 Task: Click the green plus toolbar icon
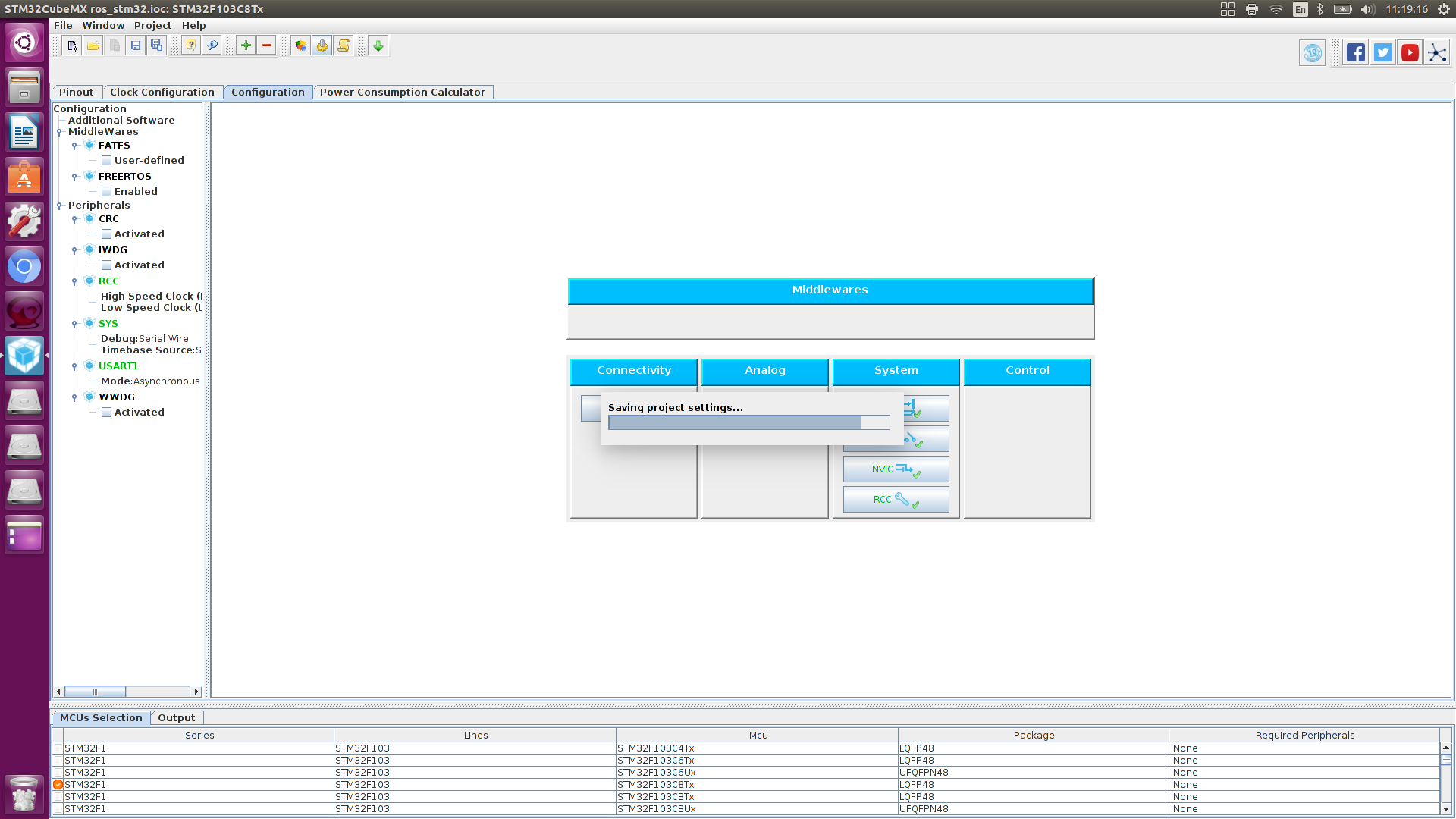point(246,46)
